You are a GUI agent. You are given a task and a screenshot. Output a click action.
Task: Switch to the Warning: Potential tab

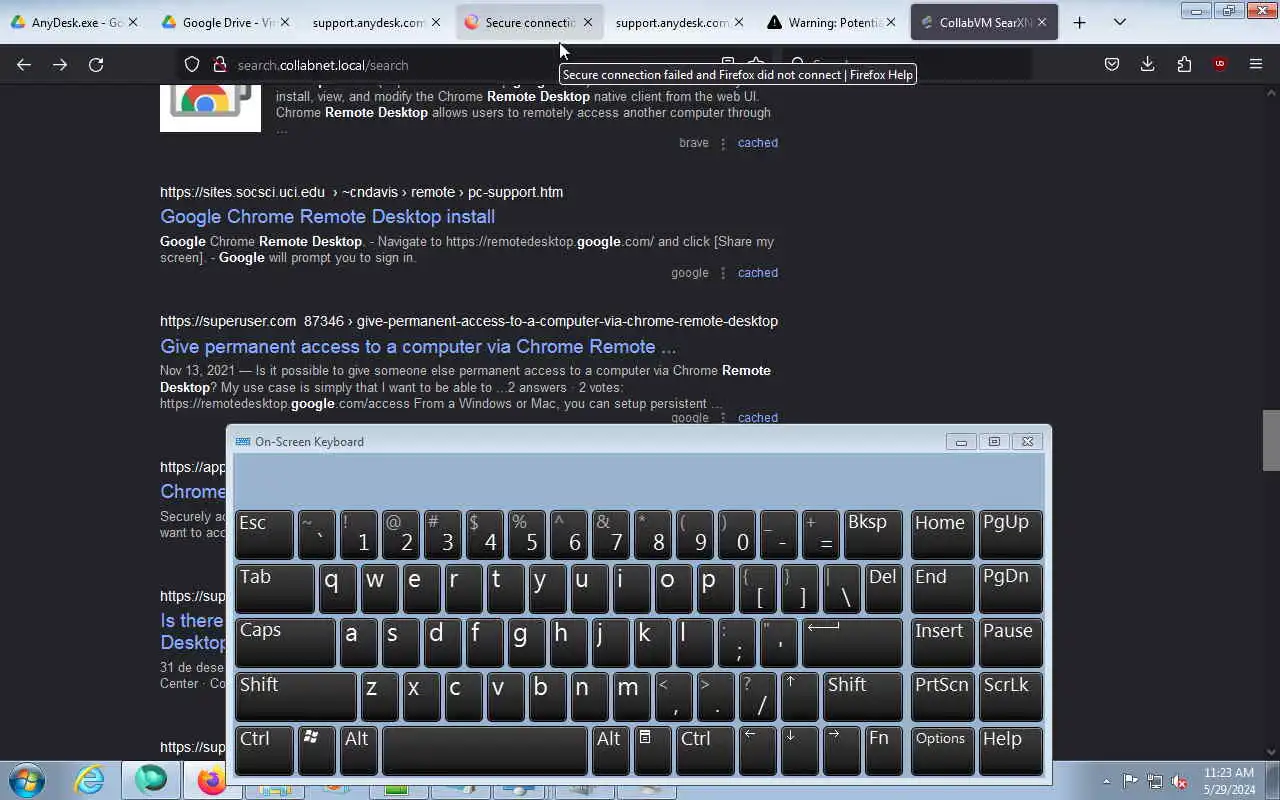pyautogui.click(x=833, y=22)
